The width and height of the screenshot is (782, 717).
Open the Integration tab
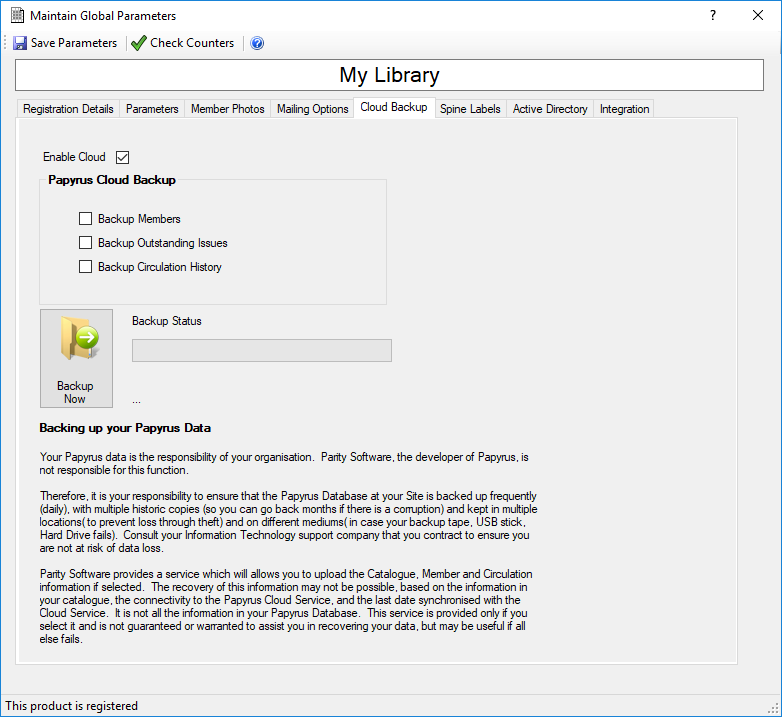click(x=624, y=109)
